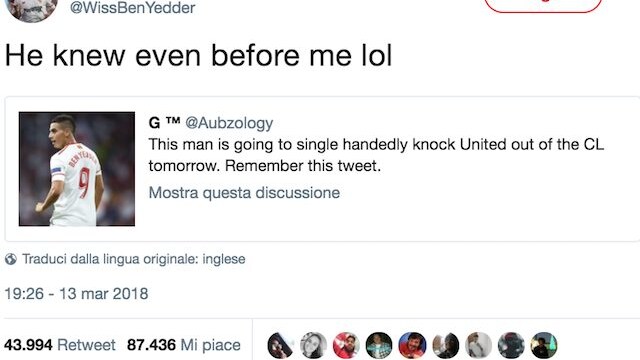The height and width of the screenshot is (360, 640).
Task: View the 87.436 Mi piace list
Action: point(184,345)
